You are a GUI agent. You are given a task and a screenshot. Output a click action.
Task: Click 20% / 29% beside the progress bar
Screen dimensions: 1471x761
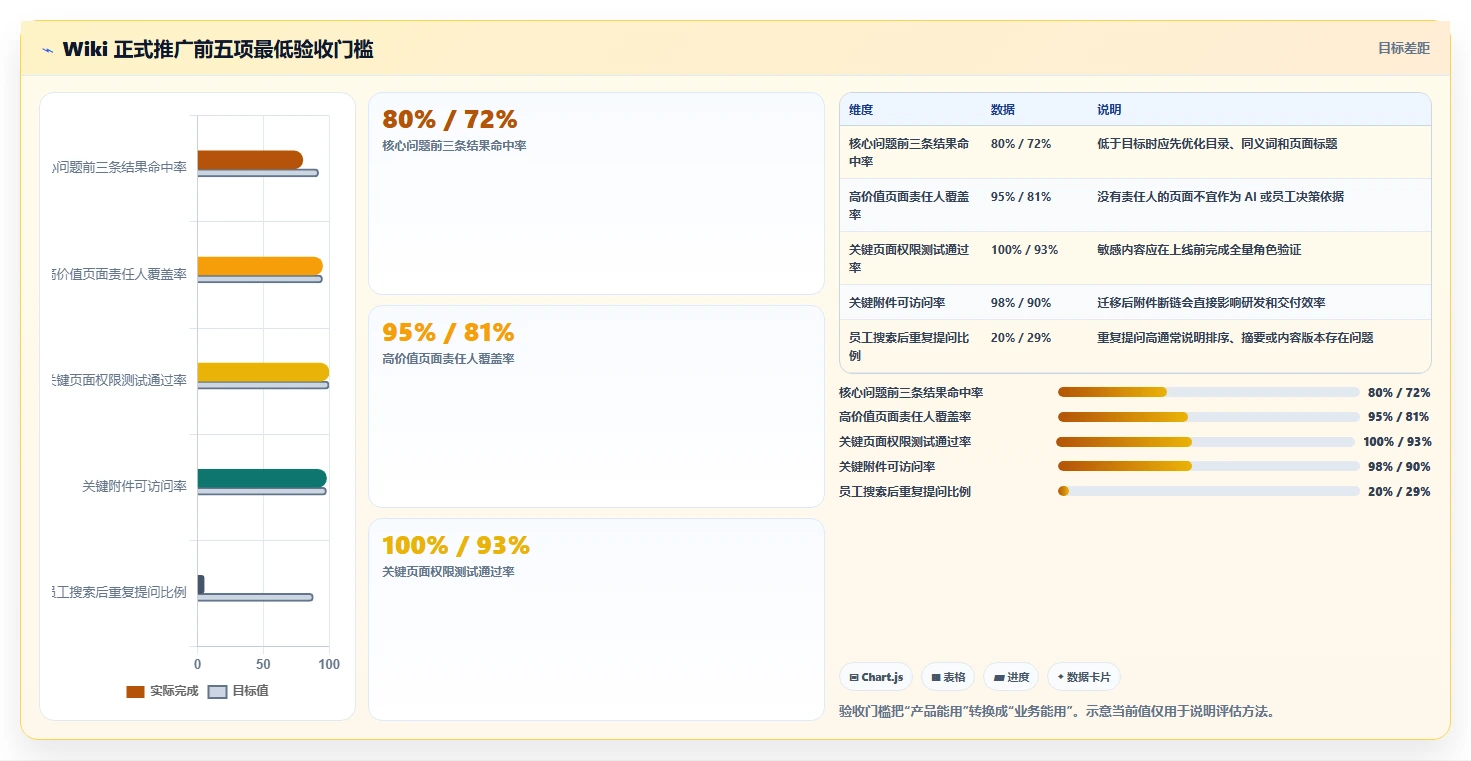(1399, 492)
